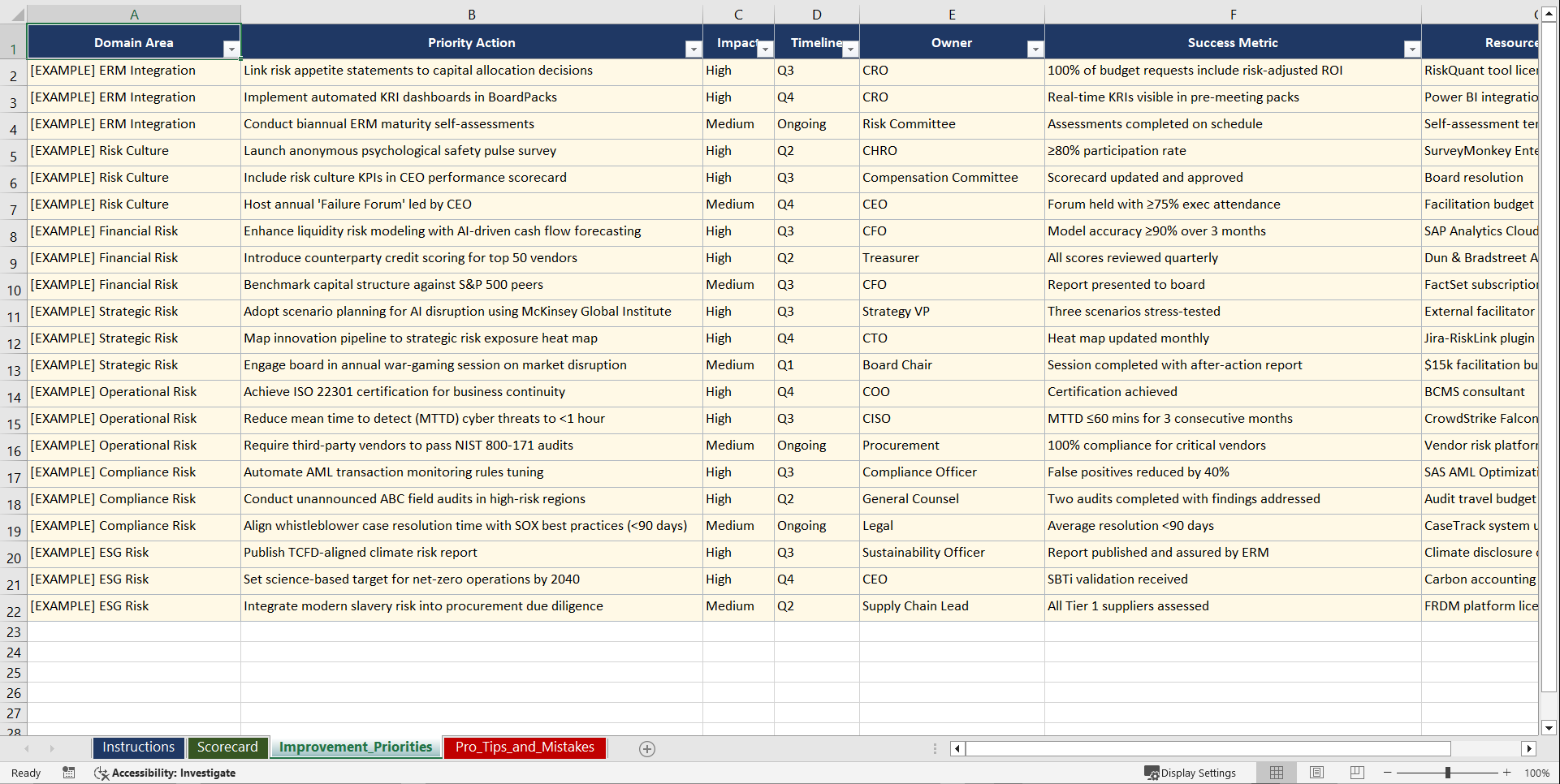The width and height of the screenshot is (1560, 784).
Task: Click the zoom slider handle
Action: (x=1448, y=773)
